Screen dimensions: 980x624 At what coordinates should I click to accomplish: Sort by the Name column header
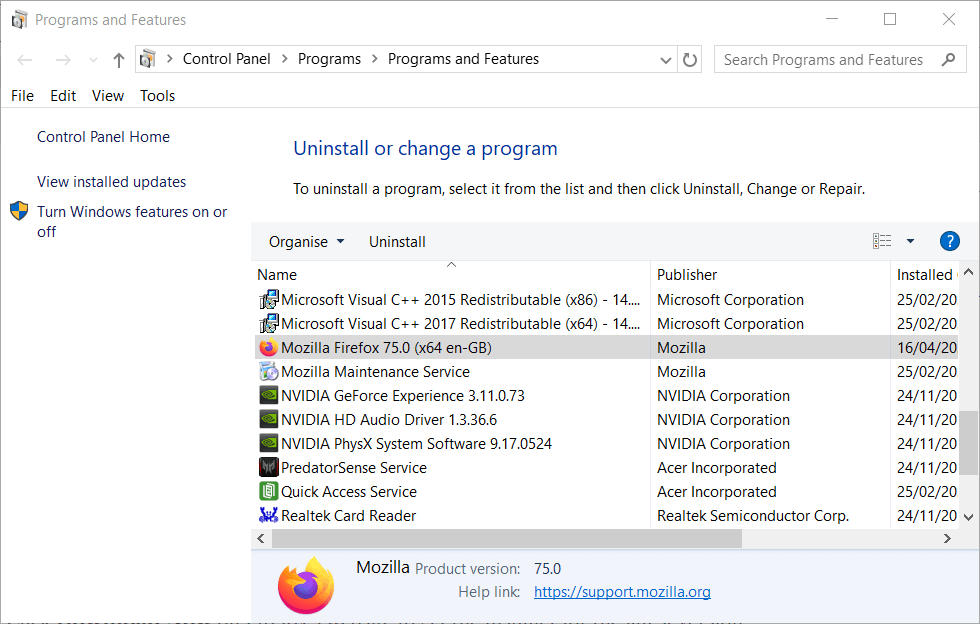277,275
